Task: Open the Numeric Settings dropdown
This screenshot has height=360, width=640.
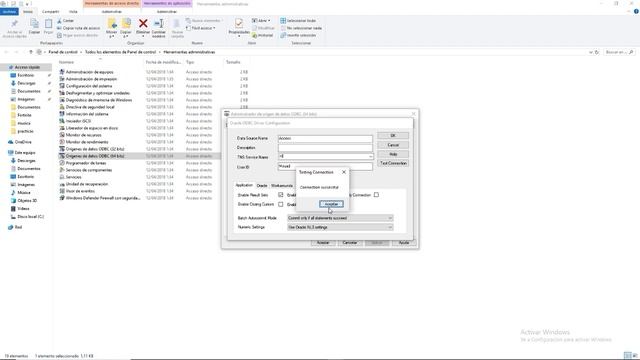Action: click(x=390, y=227)
